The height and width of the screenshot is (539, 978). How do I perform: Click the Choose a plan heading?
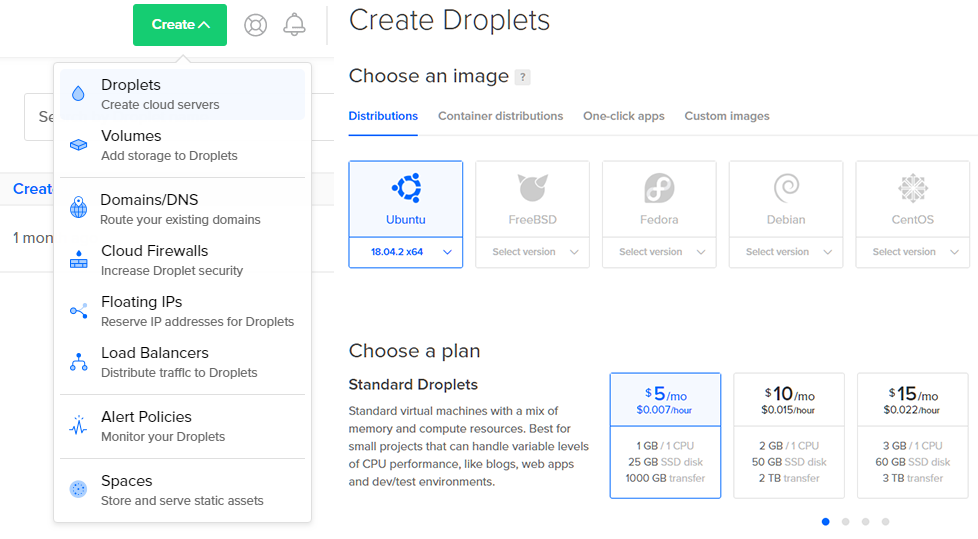click(x=414, y=351)
